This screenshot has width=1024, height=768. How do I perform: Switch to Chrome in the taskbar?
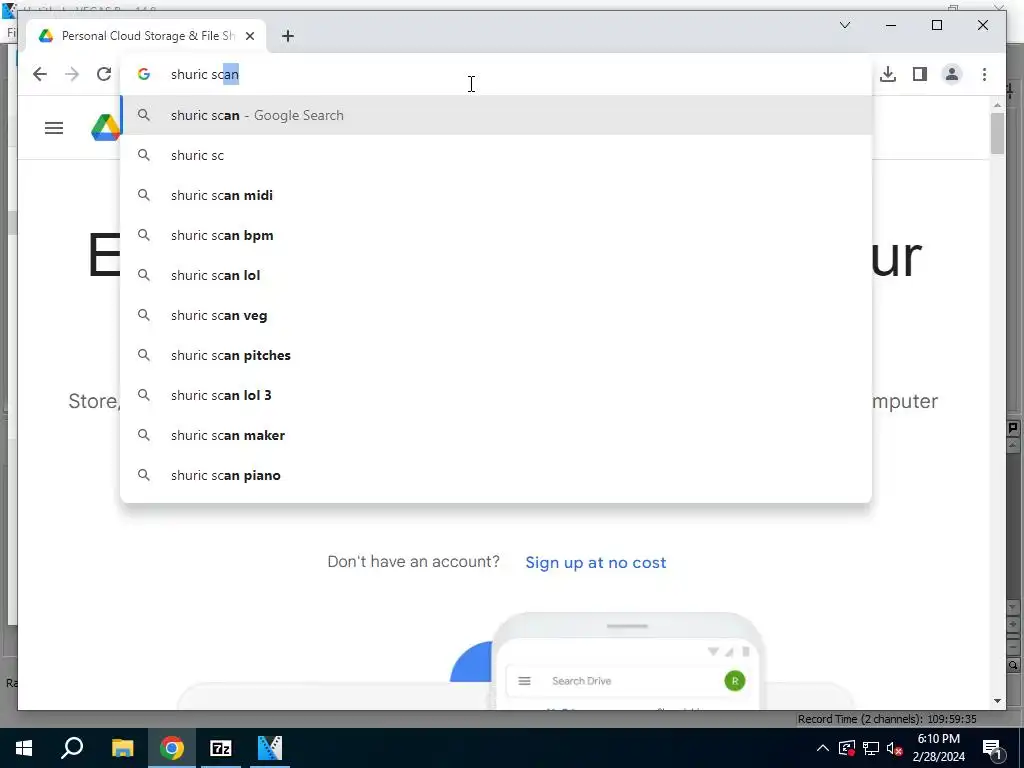pos(172,748)
